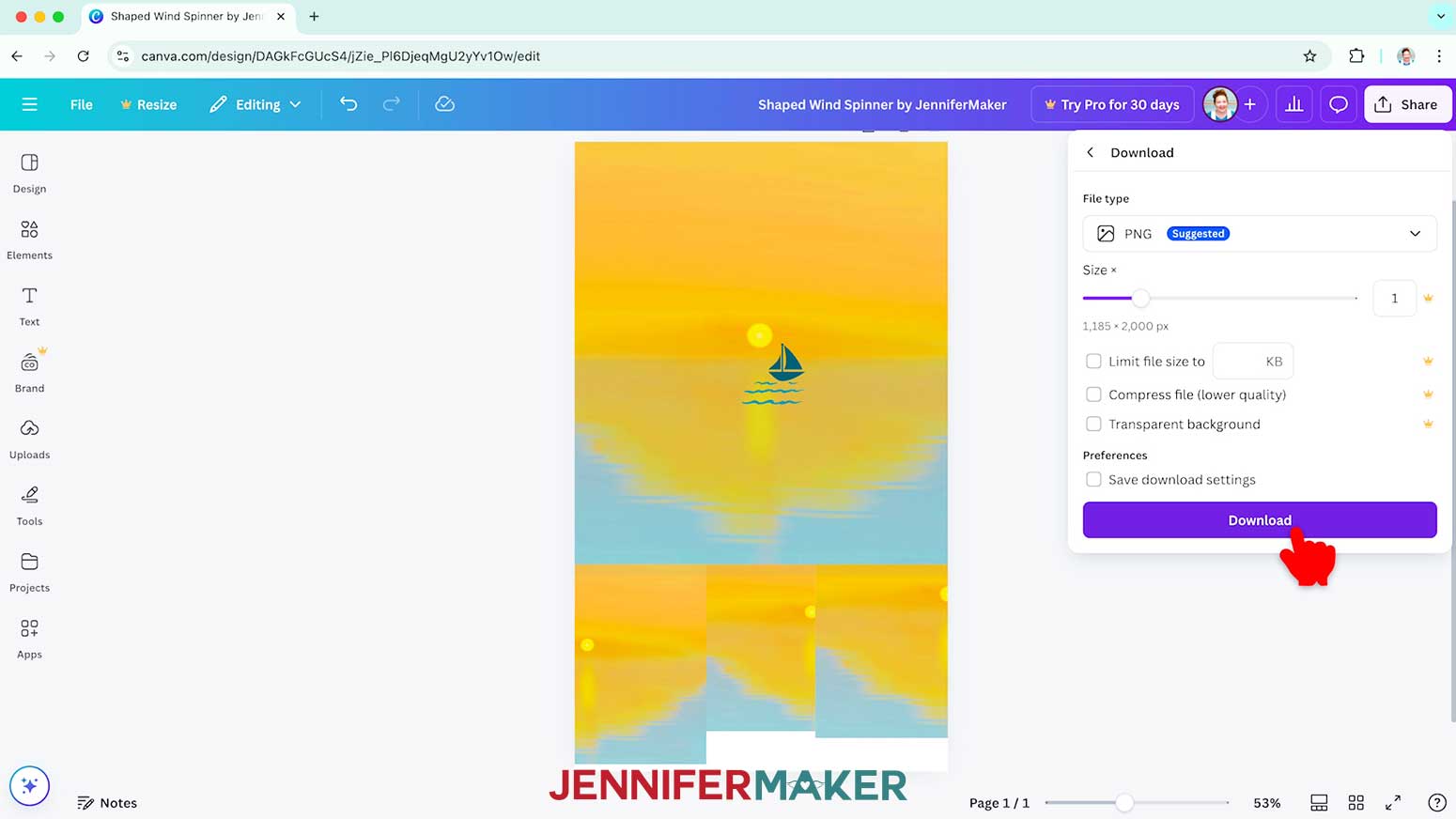Image resolution: width=1456 pixels, height=819 pixels.
Task: Open the Projects folder panel
Action: [x=29, y=573]
